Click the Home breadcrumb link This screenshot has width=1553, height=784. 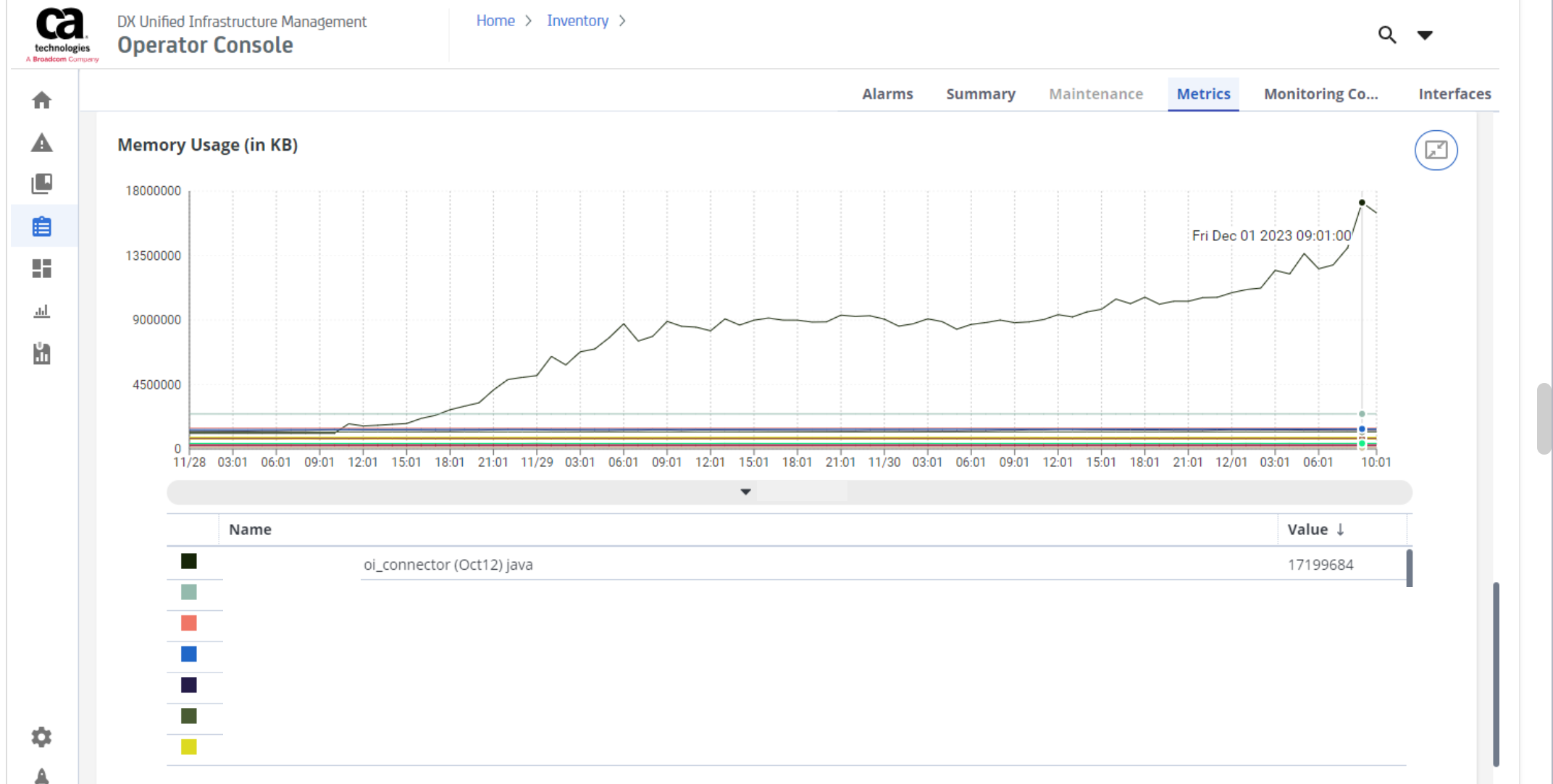click(x=495, y=21)
